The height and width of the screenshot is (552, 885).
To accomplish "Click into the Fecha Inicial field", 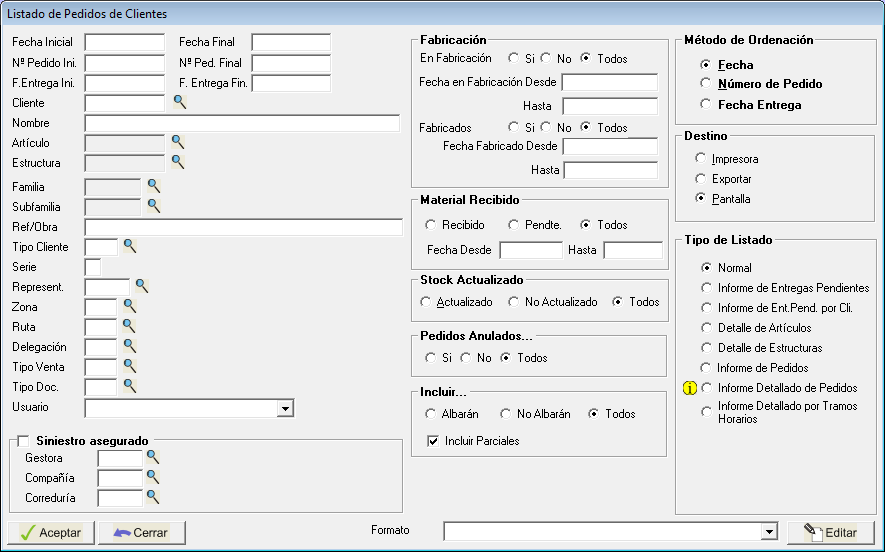I will click(125, 42).
